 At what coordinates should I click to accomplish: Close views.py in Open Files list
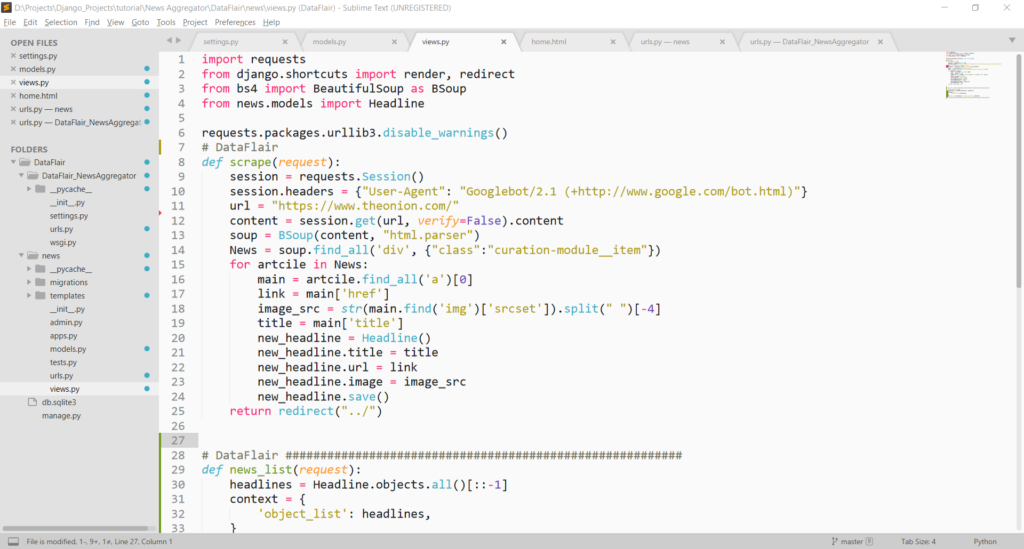tap(13, 83)
